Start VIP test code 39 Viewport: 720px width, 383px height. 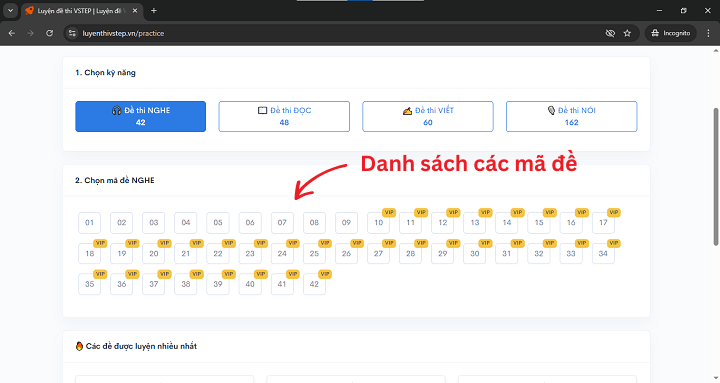tap(218, 284)
